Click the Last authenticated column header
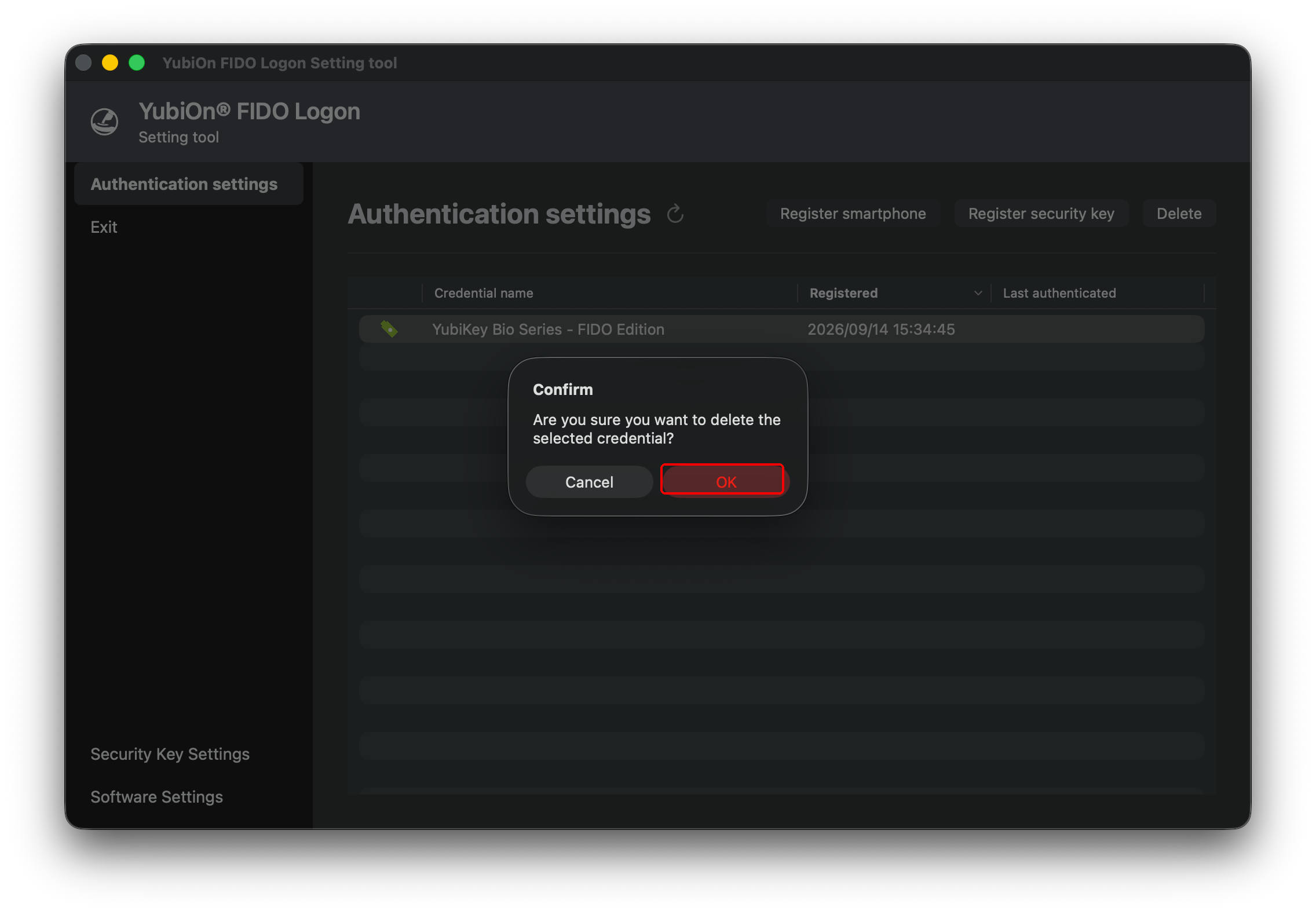Viewport: 1316px width, 915px height. click(1098, 293)
